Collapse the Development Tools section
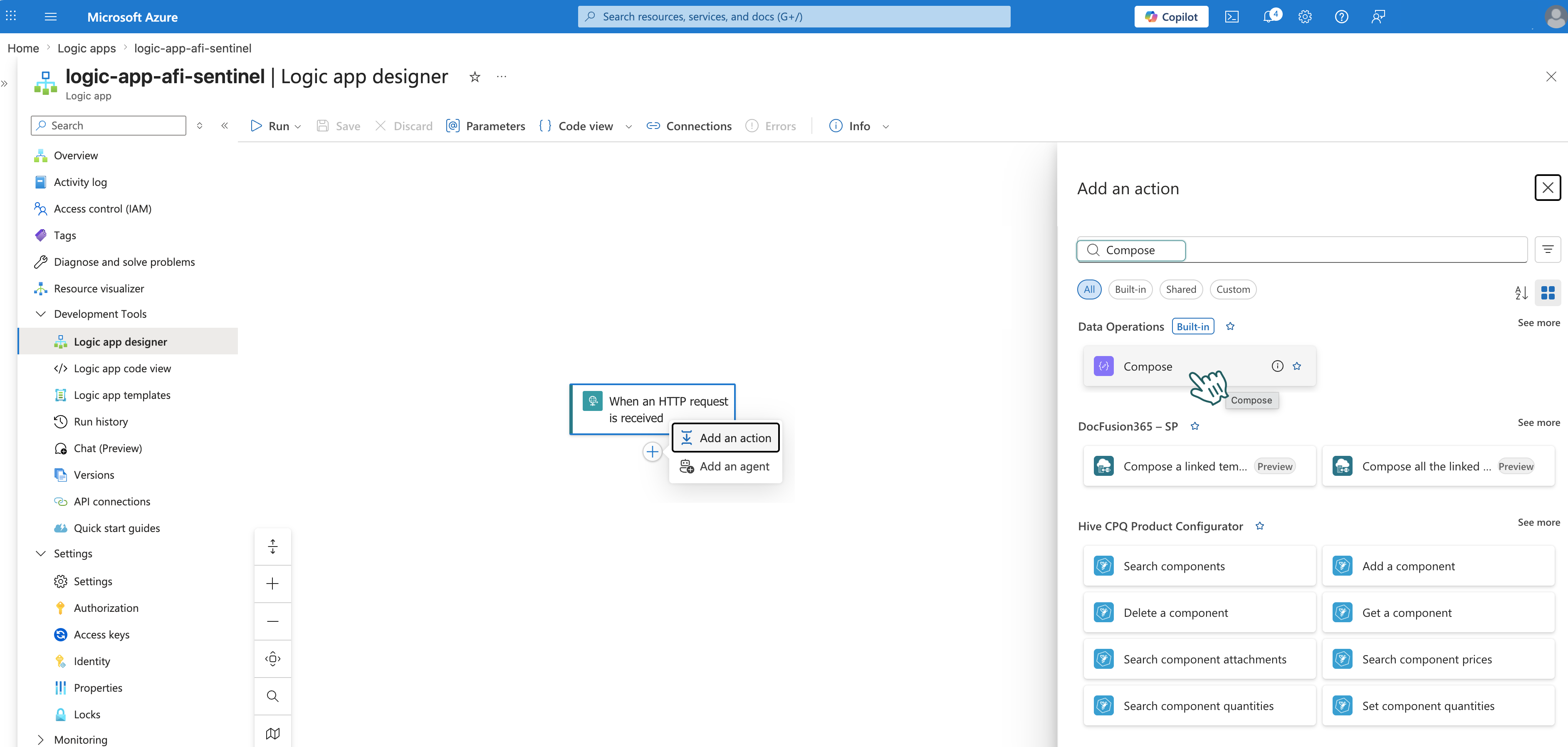This screenshot has width=1568, height=747. click(x=41, y=314)
